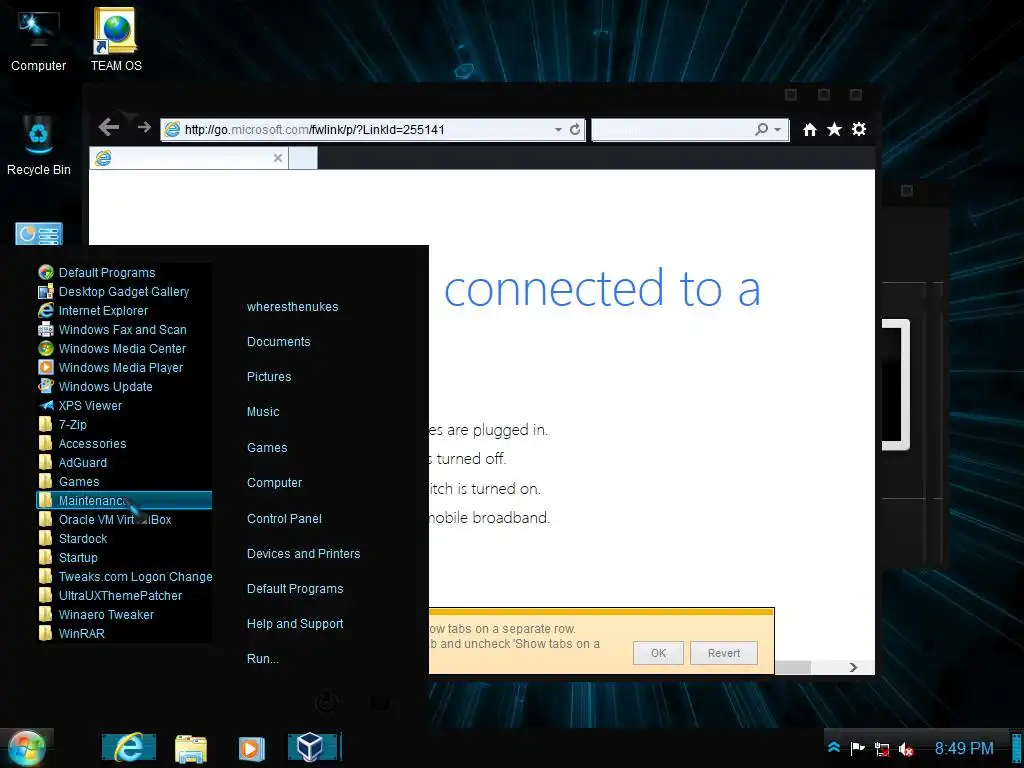The height and width of the screenshot is (768, 1024).
Task: Click the Internet Explorer address bar URL
Action: click(x=314, y=129)
